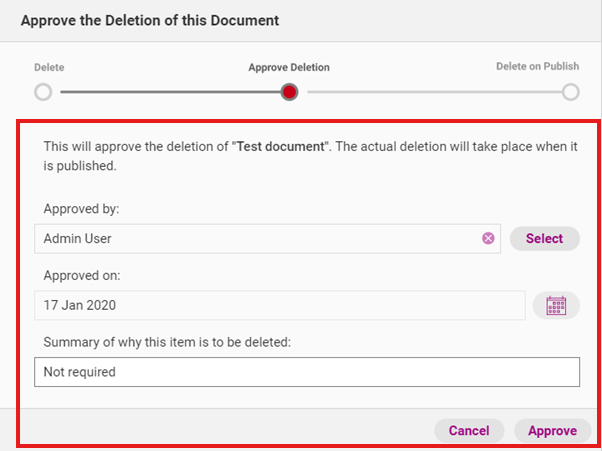Viewport: 602px width, 451px height.
Task: Click the Delete step label
Action: (x=49, y=67)
